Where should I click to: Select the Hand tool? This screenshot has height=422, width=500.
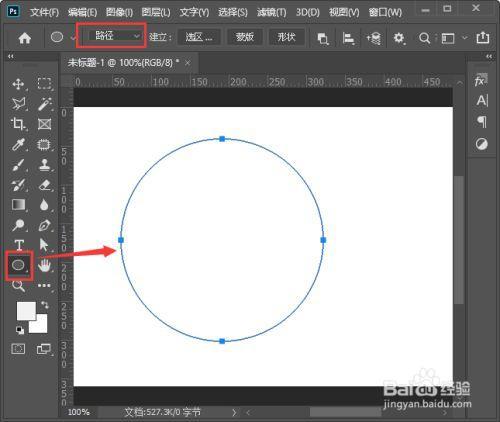pyautogui.click(x=44, y=265)
